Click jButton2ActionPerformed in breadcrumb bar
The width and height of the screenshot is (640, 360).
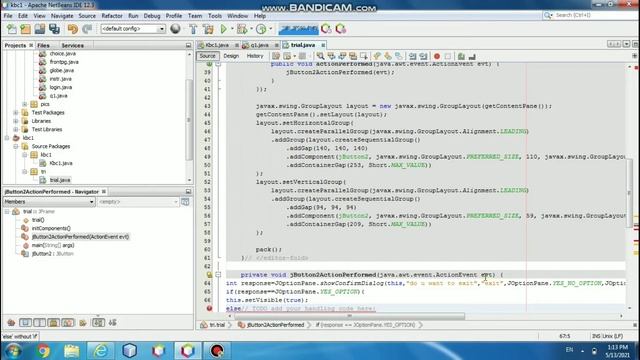[x=276, y=325]
